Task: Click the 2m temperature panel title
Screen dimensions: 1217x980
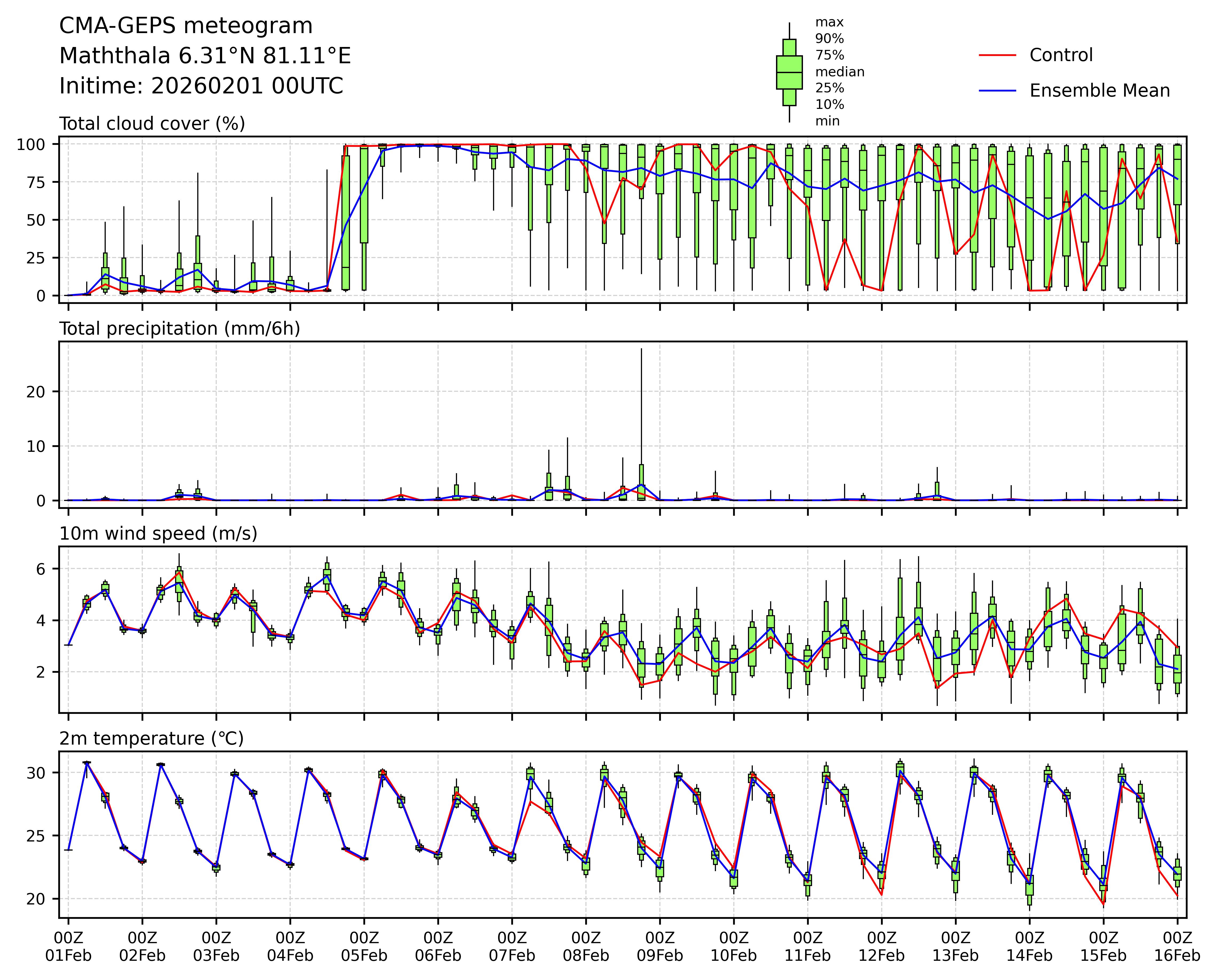Action: [x=151, y=738]
